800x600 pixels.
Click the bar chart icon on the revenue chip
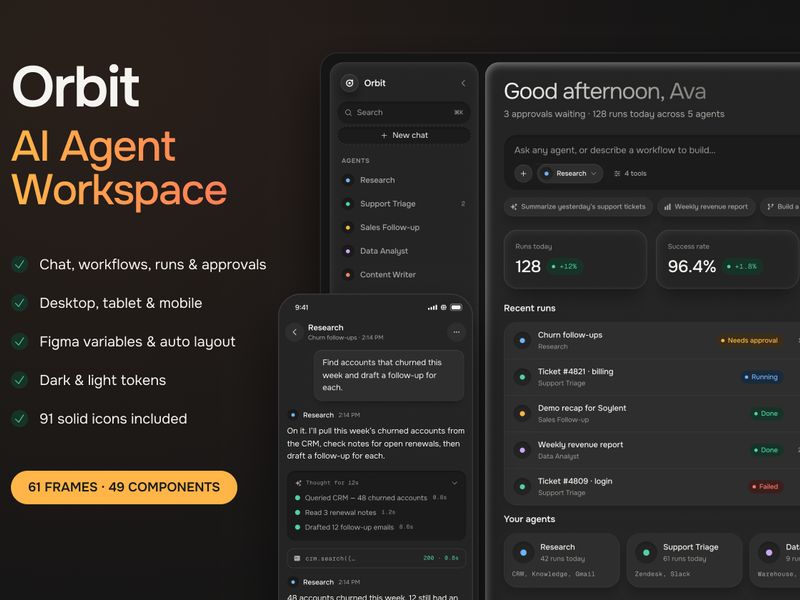[667, 207]
